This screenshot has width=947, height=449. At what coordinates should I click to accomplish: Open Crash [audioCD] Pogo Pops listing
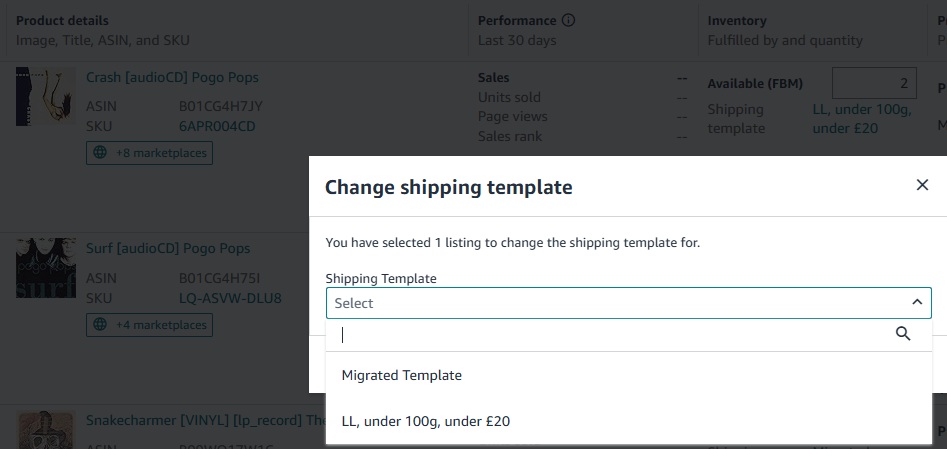click(x=172, y=77)
